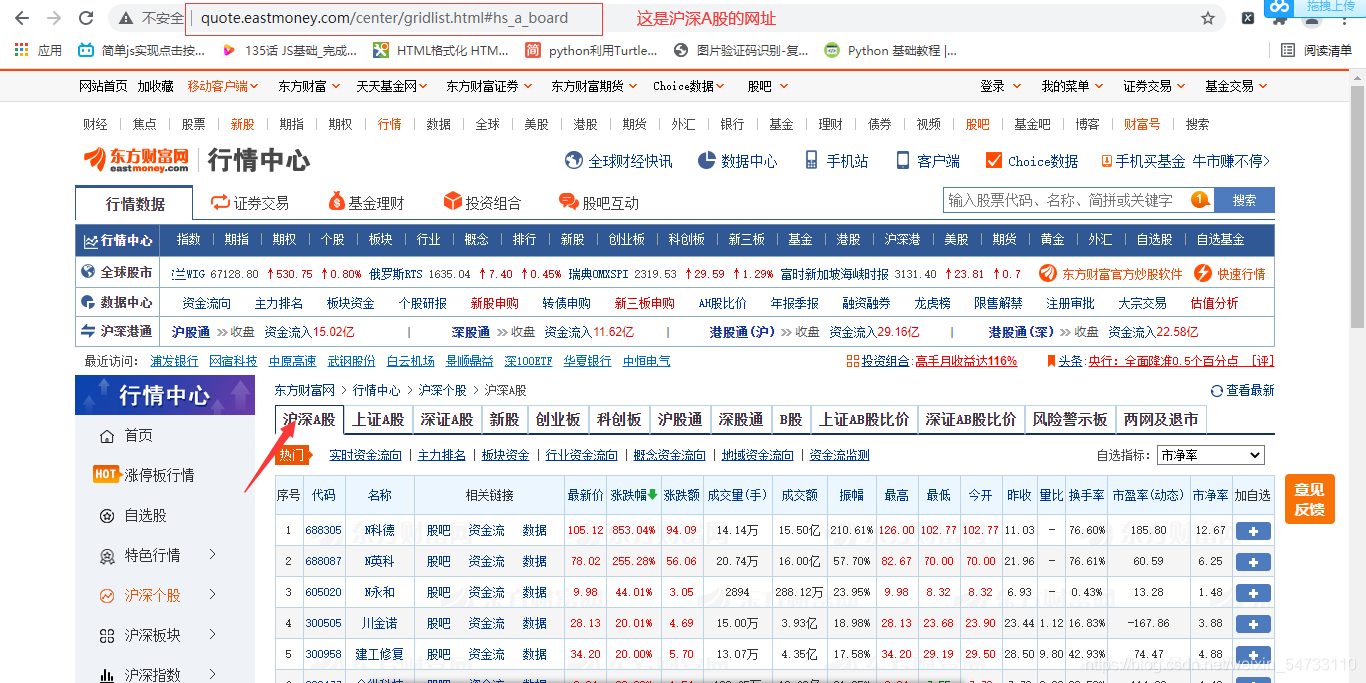1366x683 pixels.
Task: Add 建工修复 to 自选 with plus button
Action: tap(1253, 655)
